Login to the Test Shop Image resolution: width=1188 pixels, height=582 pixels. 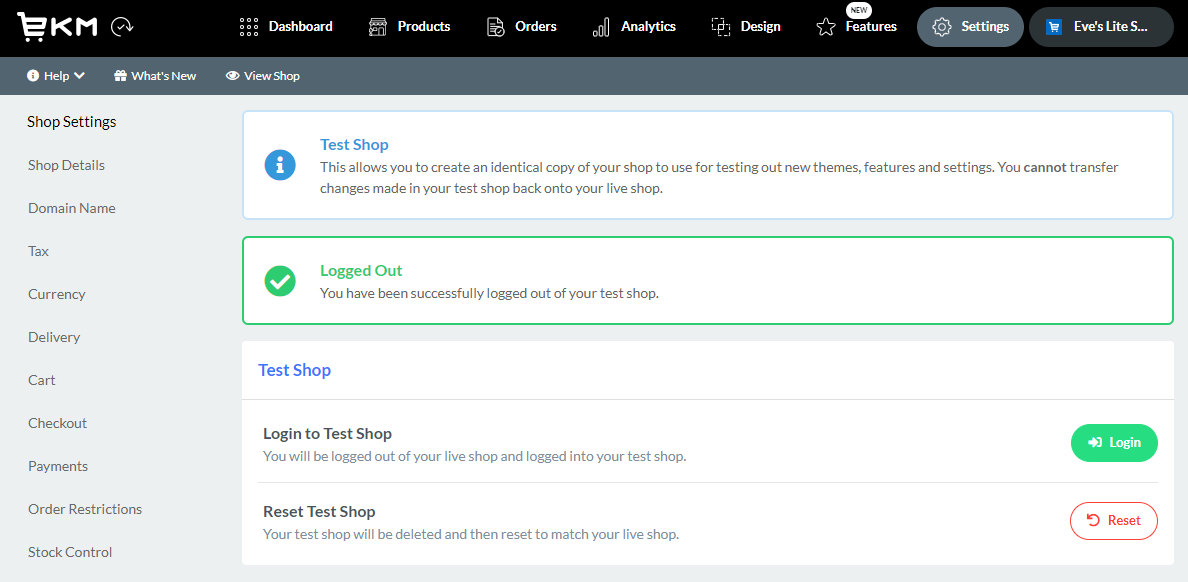click(x=1114, y=442)
